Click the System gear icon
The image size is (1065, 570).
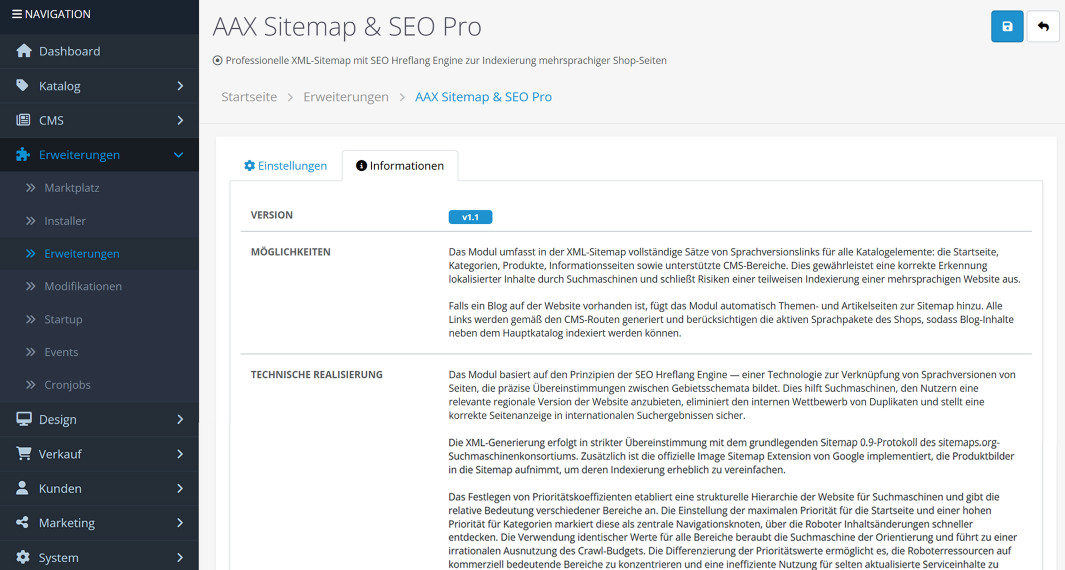(x=23, y=557)
